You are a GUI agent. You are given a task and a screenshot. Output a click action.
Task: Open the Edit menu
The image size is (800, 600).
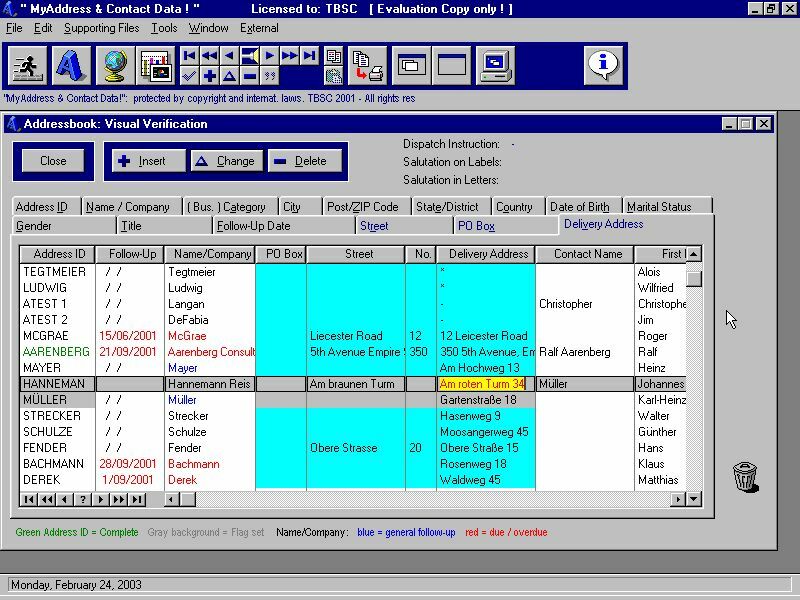click(x=43, y=28)
